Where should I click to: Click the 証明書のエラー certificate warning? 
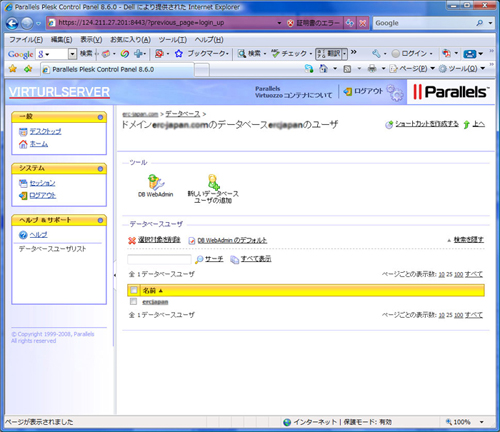click(314, 23)
